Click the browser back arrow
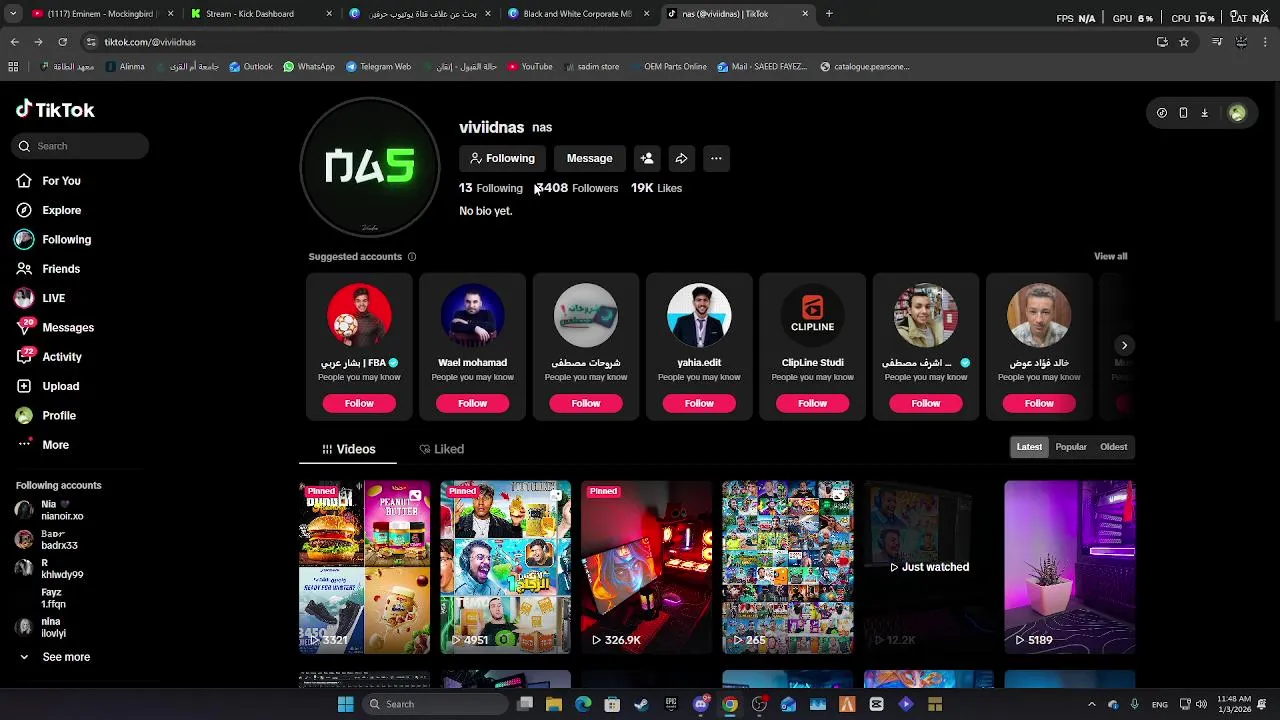1280x720 pixels. pos(14,42)
